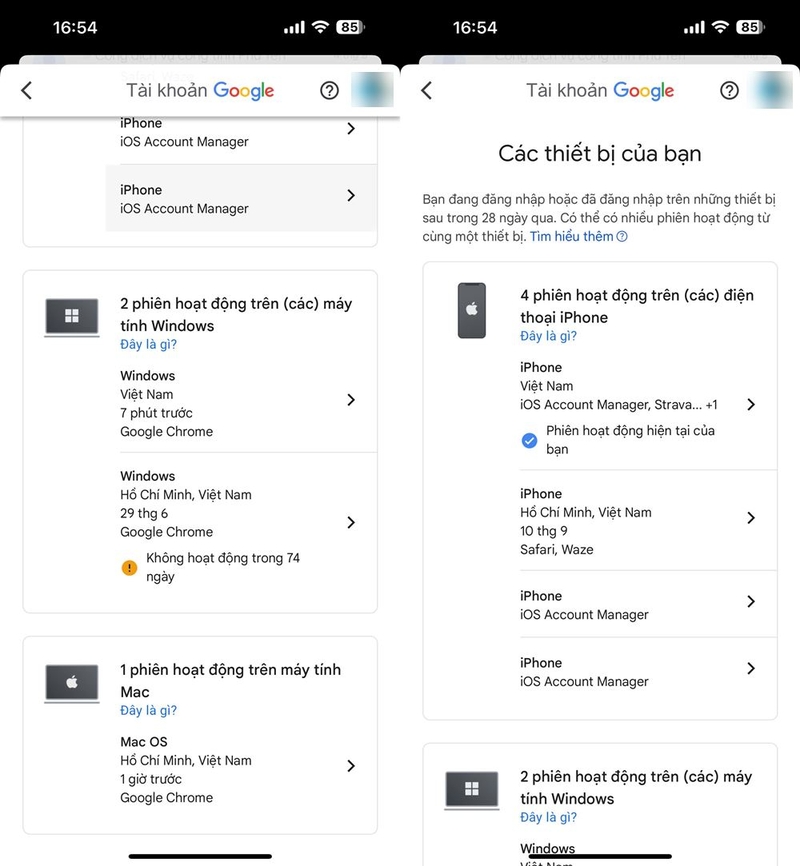Tap blurred profile avatar in left phone
800x866 pixels.
pyautogui.click(x=372, y=89)
